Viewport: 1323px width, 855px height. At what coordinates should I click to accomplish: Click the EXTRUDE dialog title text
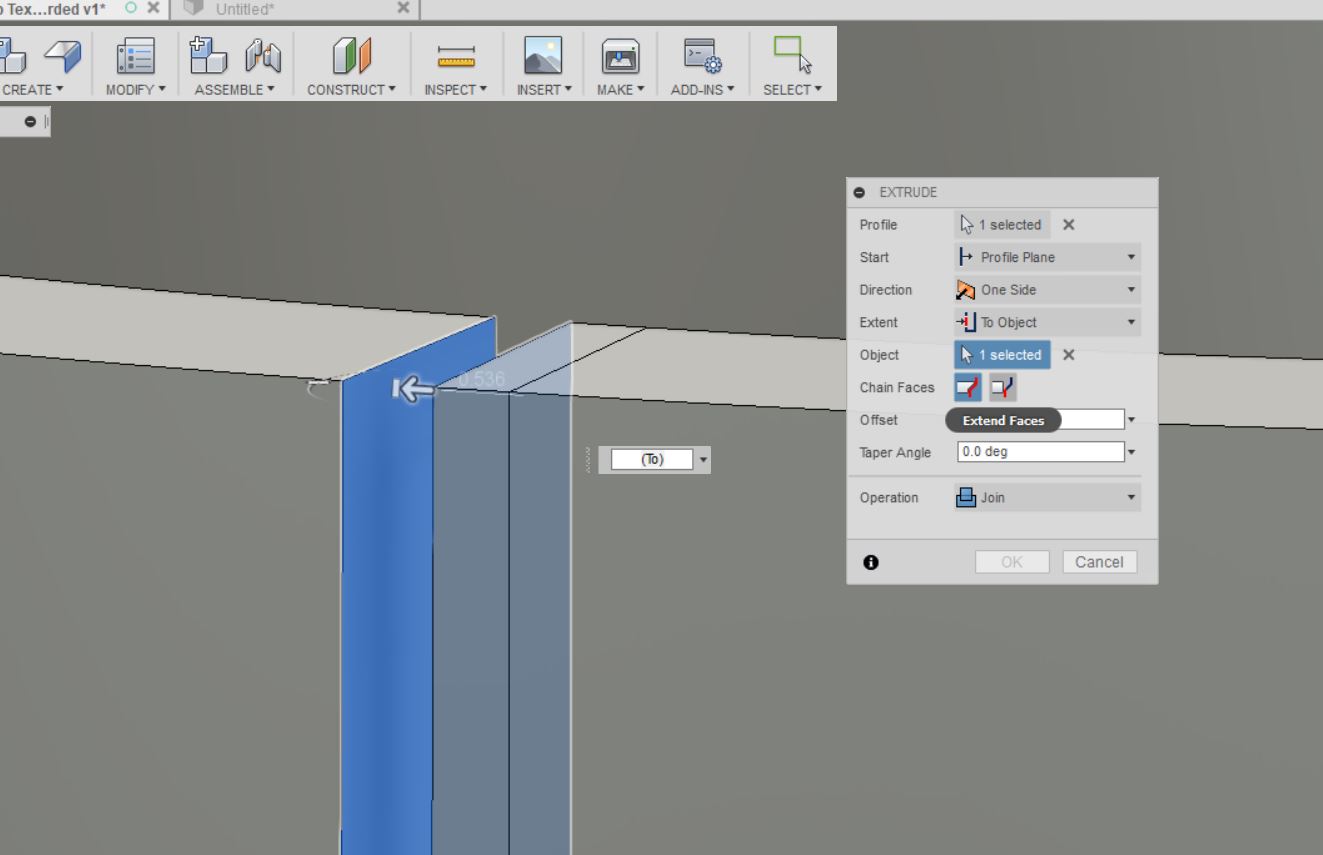[x=908, y=192]
